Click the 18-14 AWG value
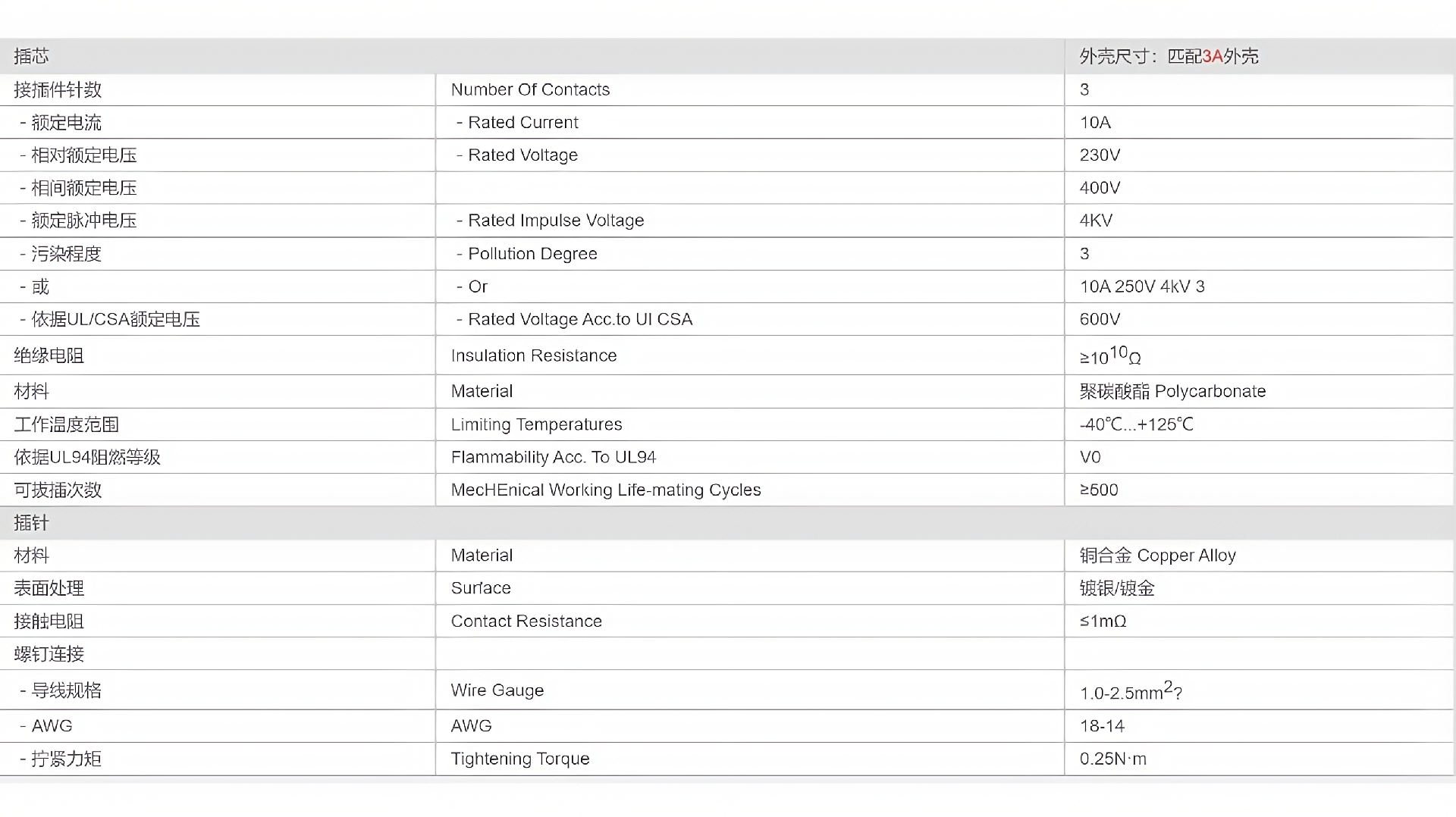This screenshot has height=817, width=1456. pyautogui.click(x=1102, y=726)
